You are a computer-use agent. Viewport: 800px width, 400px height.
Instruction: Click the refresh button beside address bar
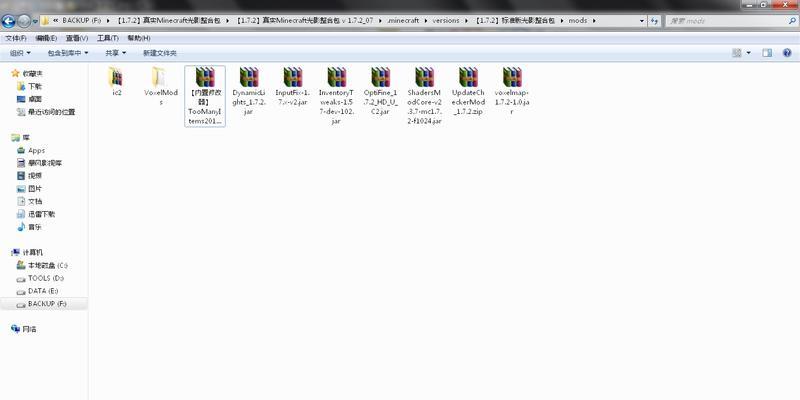pos(655,21)
